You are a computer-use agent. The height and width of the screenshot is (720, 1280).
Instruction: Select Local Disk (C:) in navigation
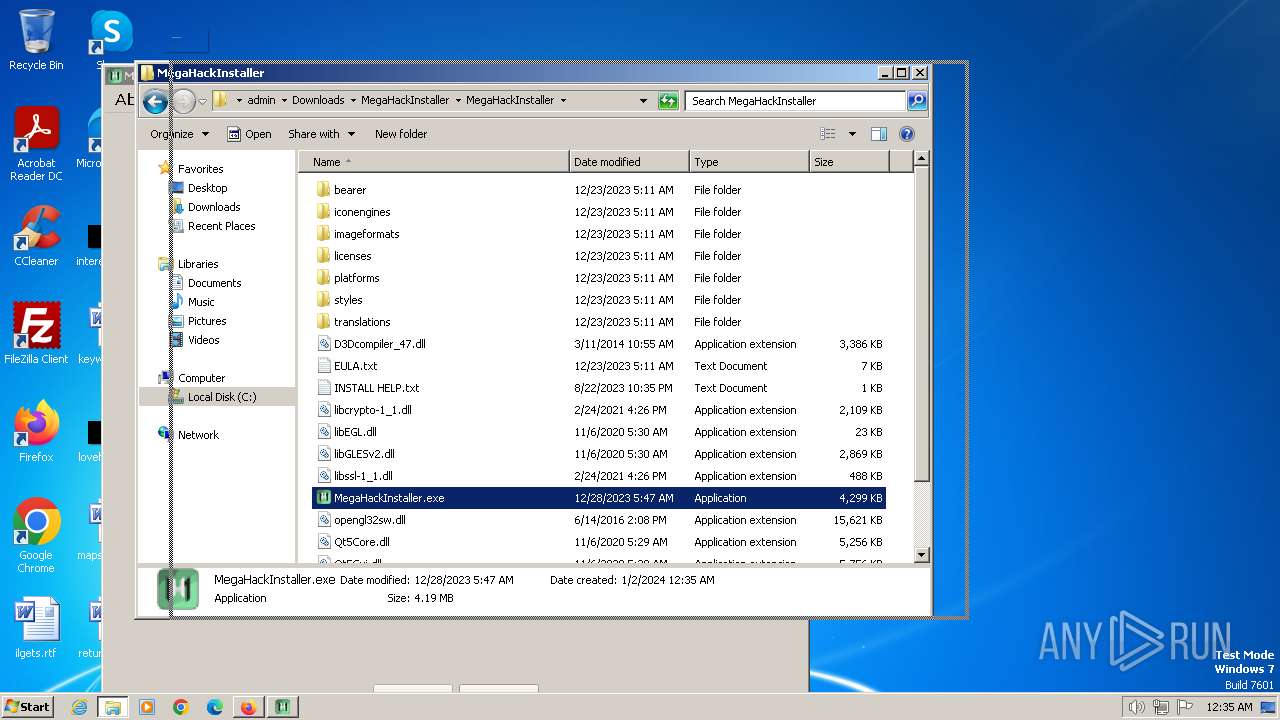pos(221,397)
